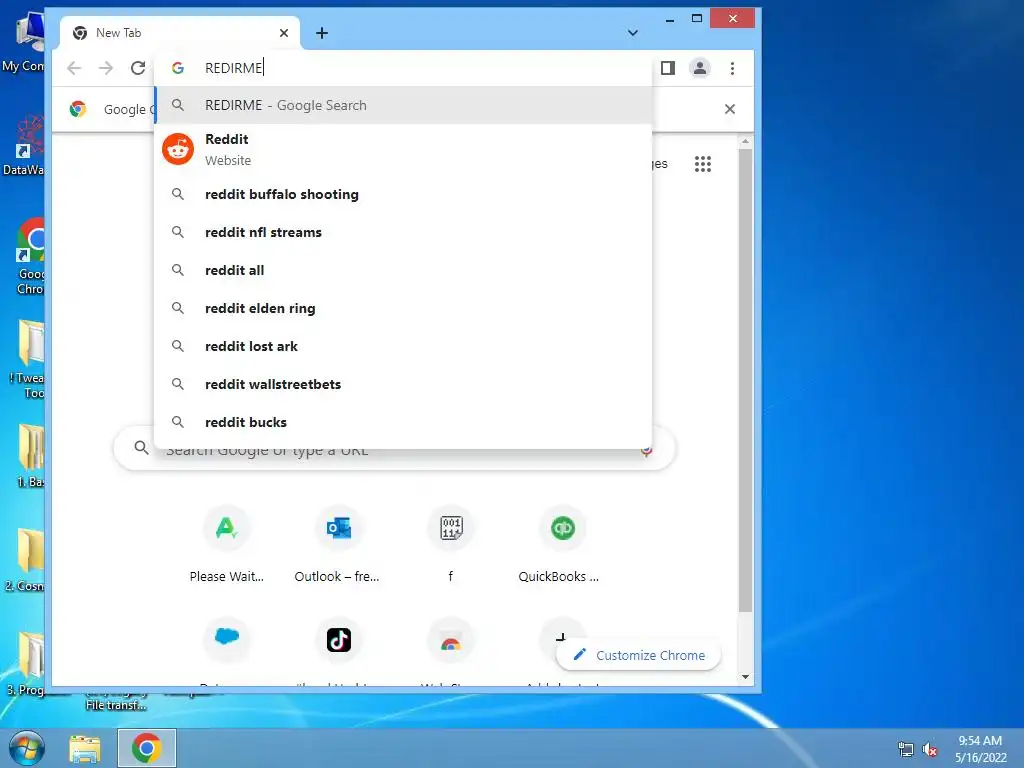Click scrollbar up arrow

pyautogui.click(x=745, y=141)
